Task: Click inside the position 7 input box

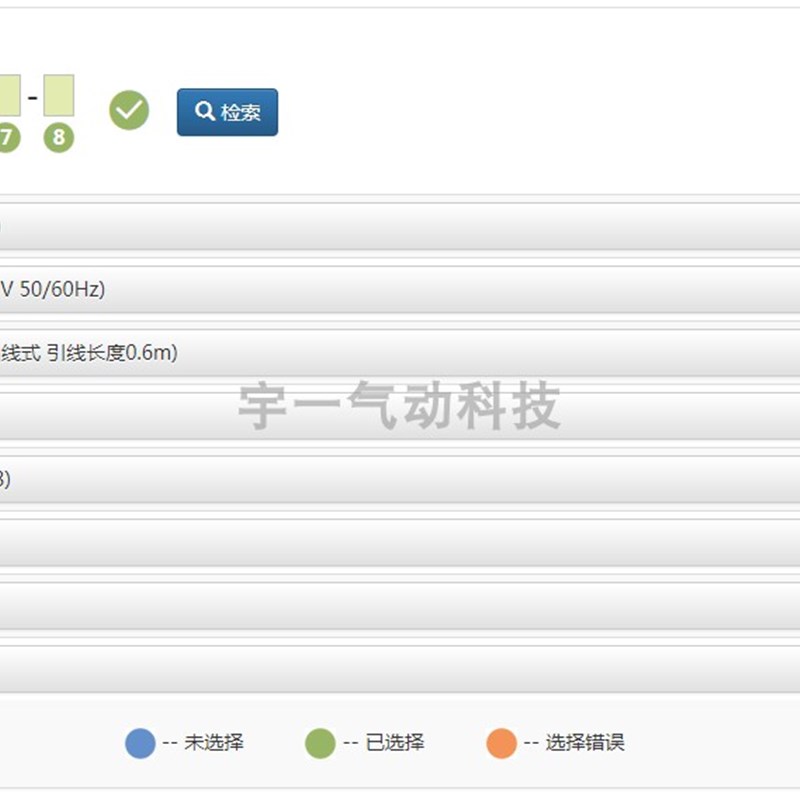Action: pyautogui.click(x=8, y=95)
